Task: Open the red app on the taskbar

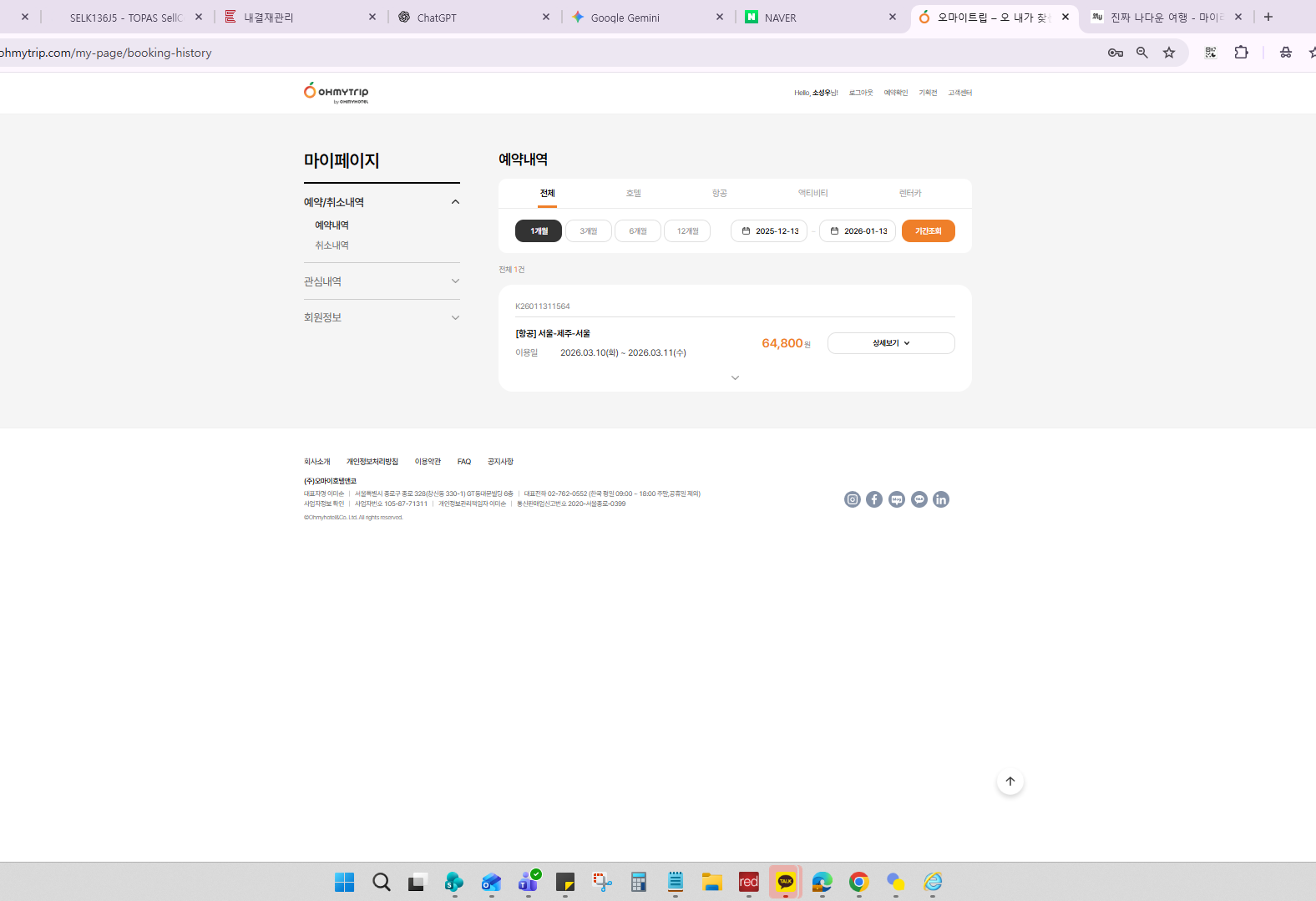Action: pos(749,882)
